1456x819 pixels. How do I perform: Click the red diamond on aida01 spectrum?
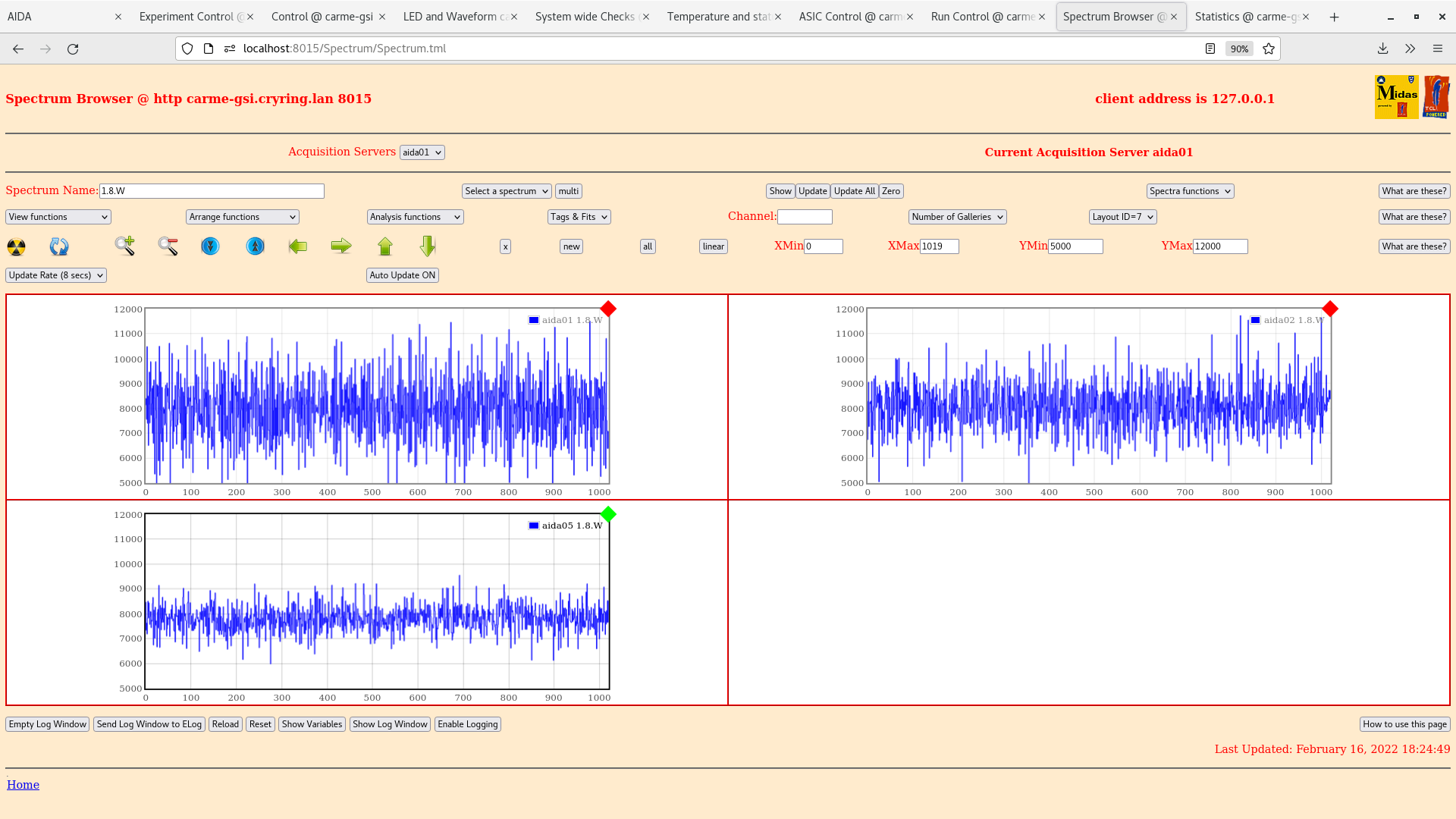point(608,309)
